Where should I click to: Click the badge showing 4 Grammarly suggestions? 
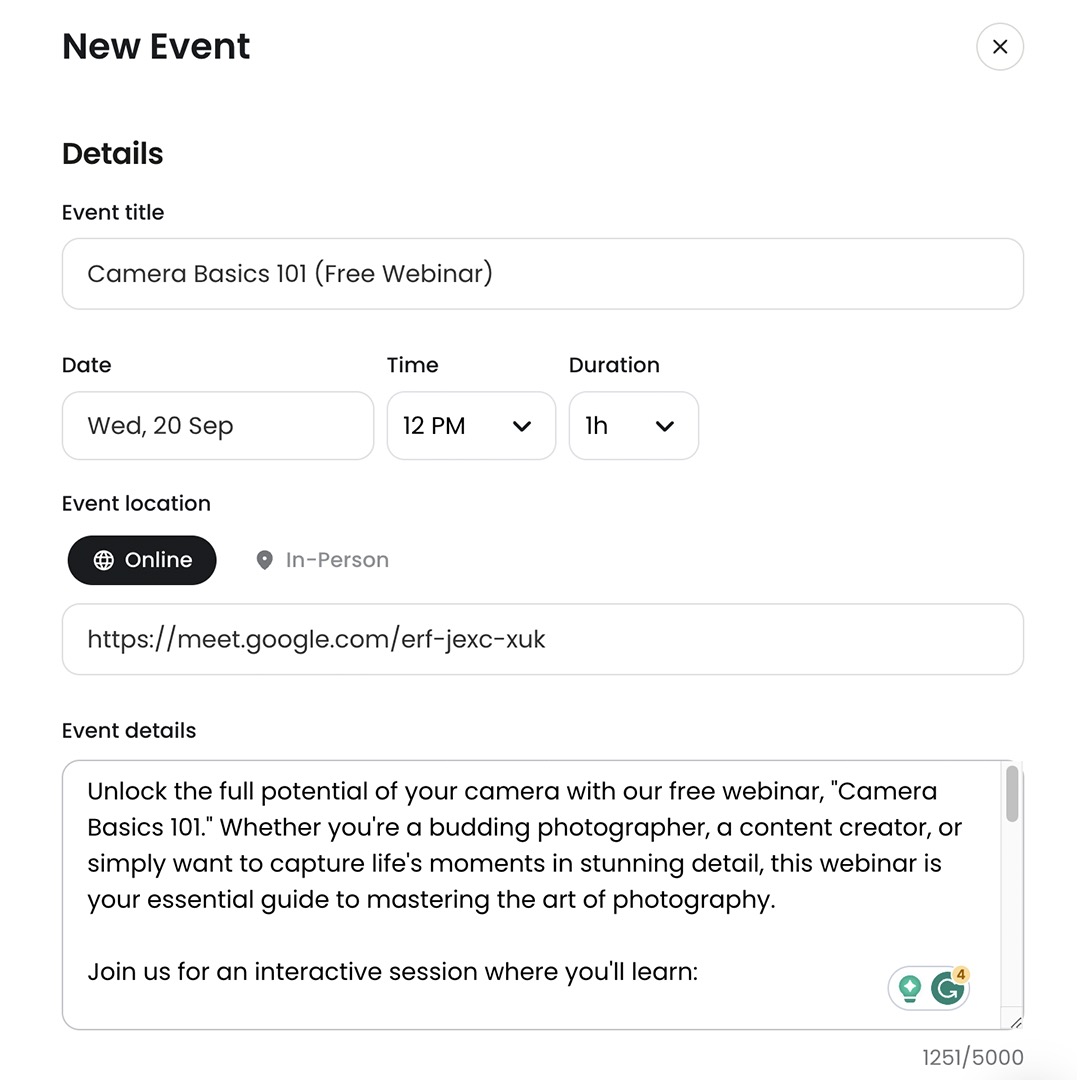(960, 972)
